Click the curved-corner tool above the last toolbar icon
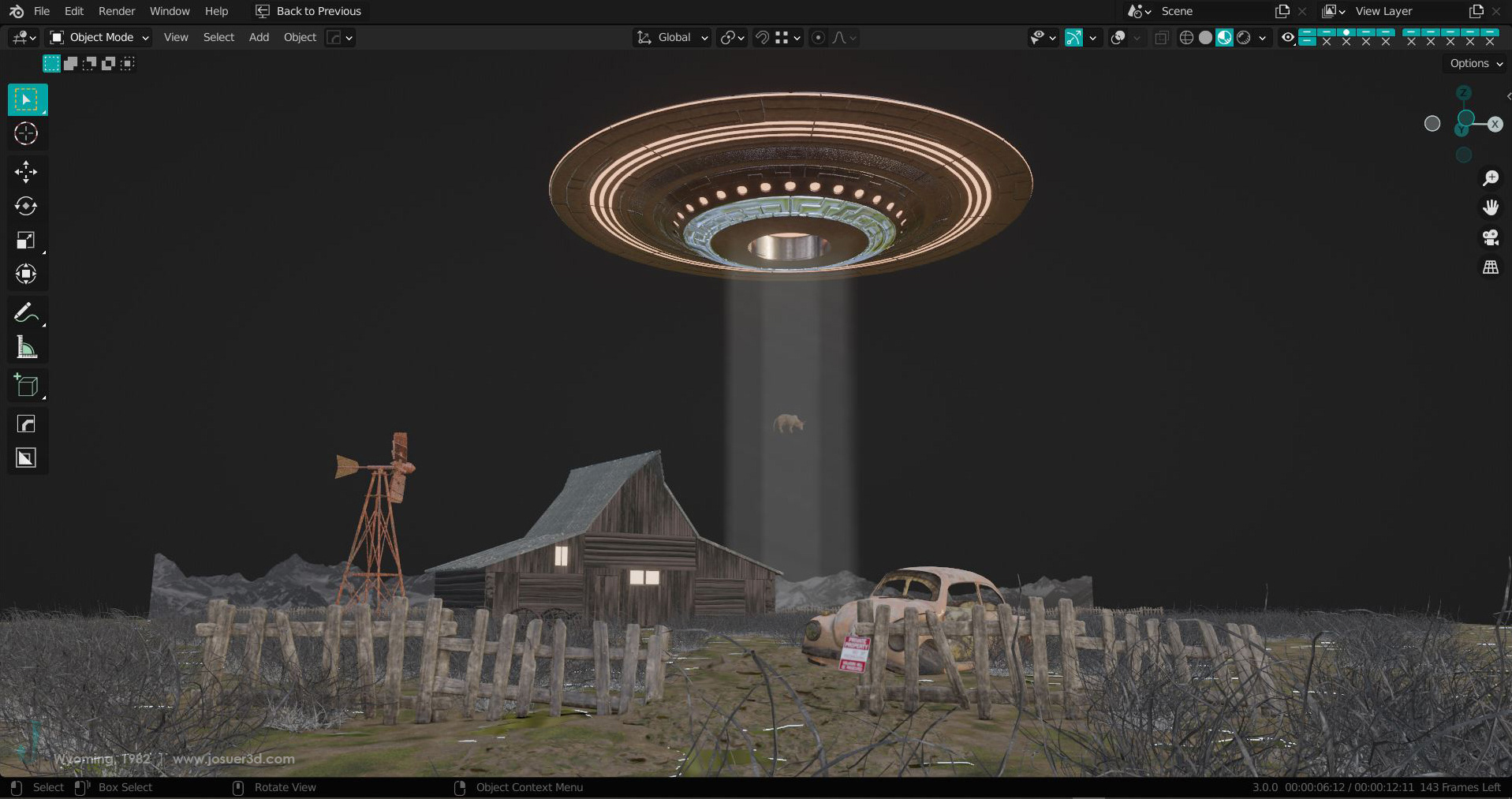This screenshot has width=1512, height=799. coord(27,424)
